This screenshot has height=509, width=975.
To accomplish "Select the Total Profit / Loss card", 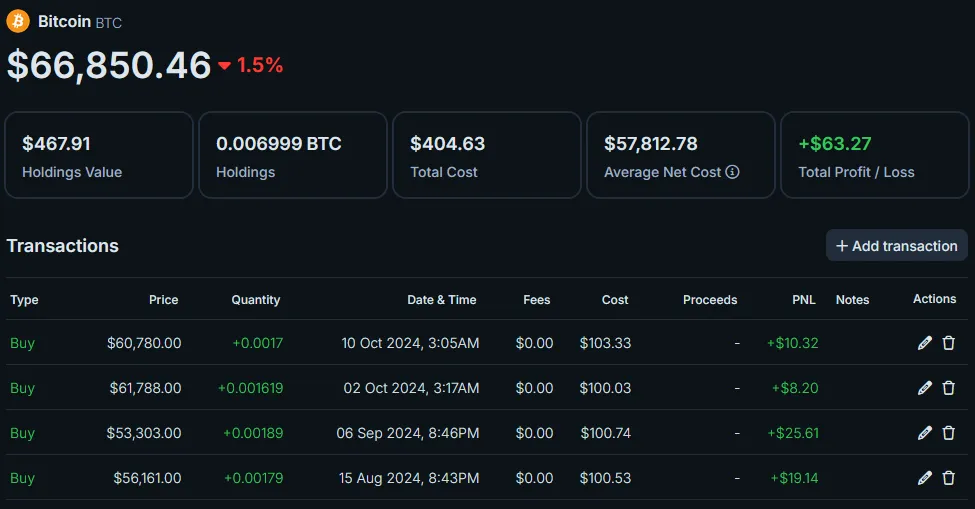I will 875,155.
